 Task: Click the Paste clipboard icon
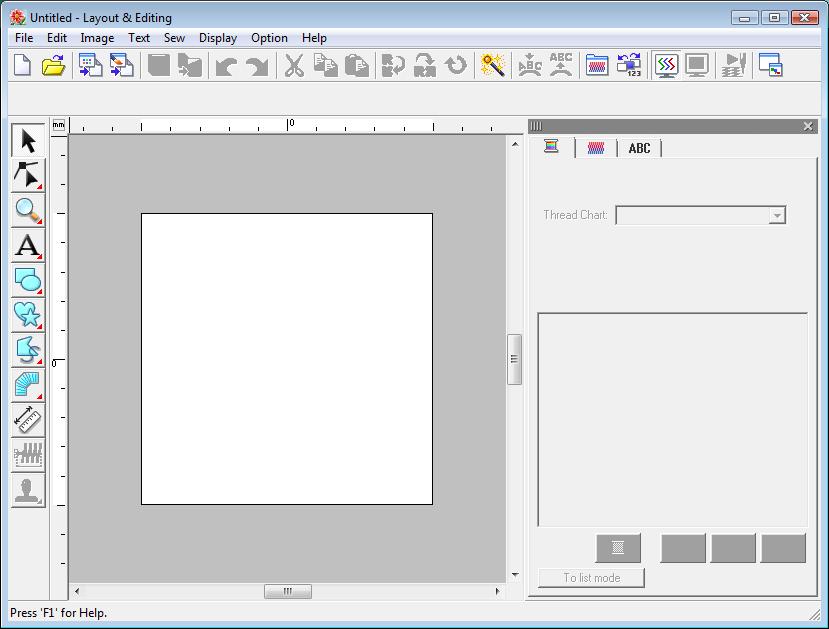(x=357, y=65)
